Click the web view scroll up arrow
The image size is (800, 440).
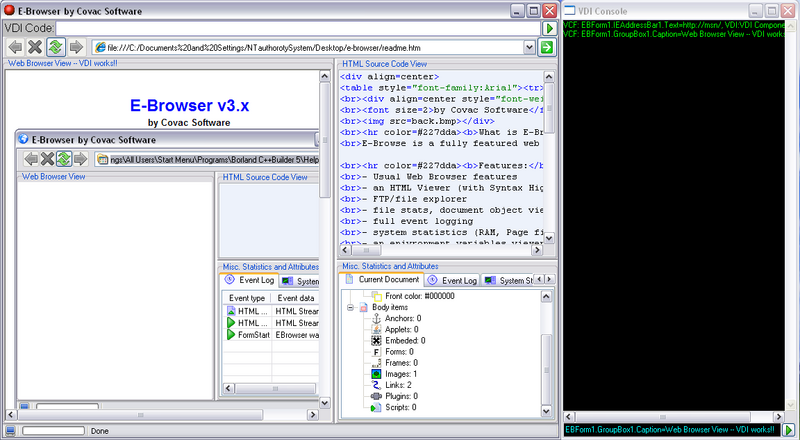tap(324, 76)
